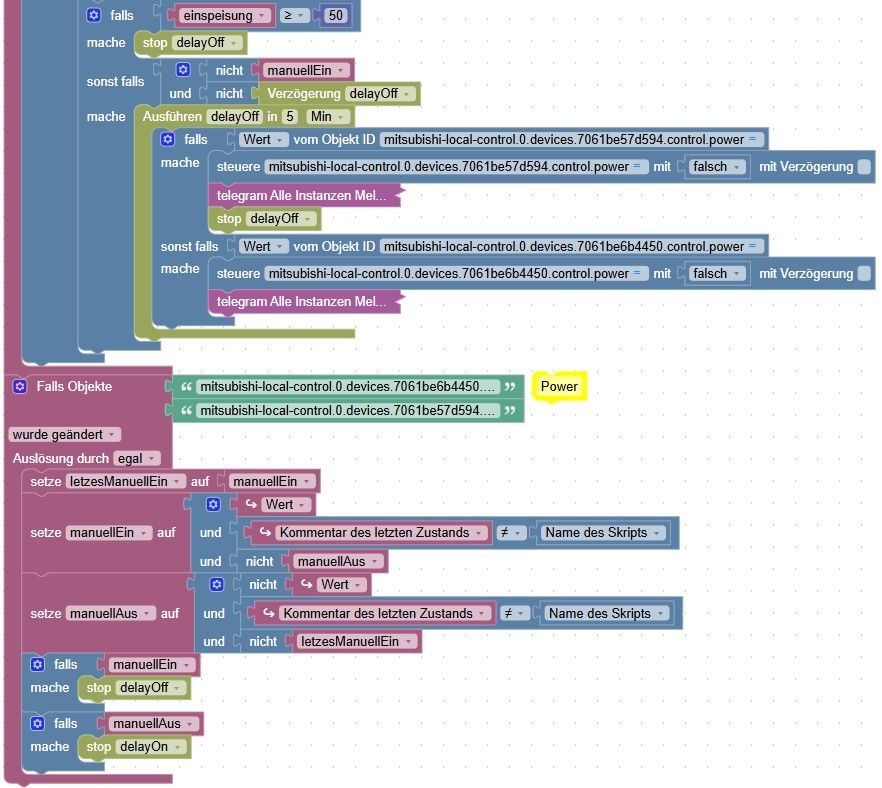
Task: Open gear on "Falls Objekte" trigger block
Action: tap(20, 386)
